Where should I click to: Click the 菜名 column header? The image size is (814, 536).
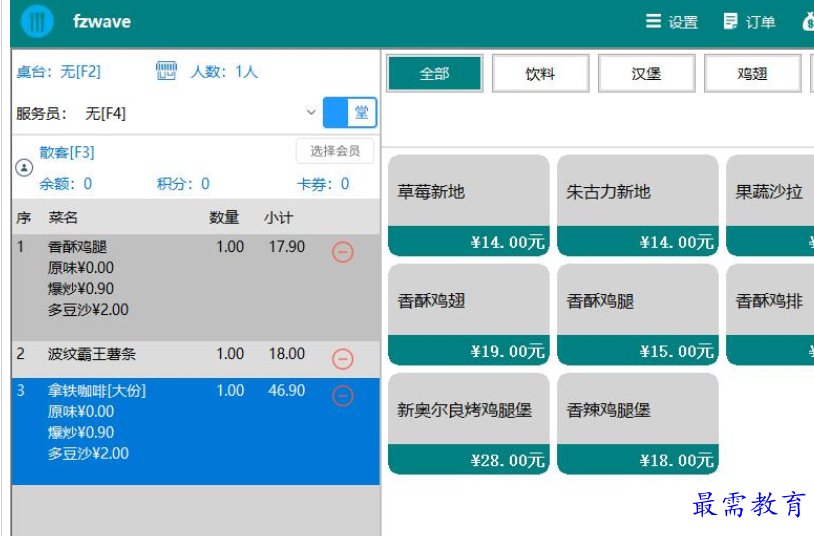point(63,217)
